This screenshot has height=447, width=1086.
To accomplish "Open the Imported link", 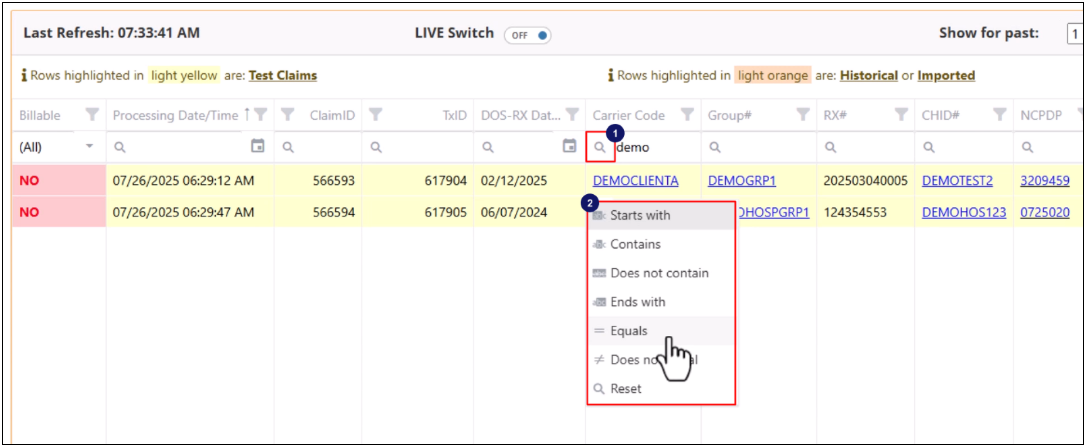I will point(946,76).
